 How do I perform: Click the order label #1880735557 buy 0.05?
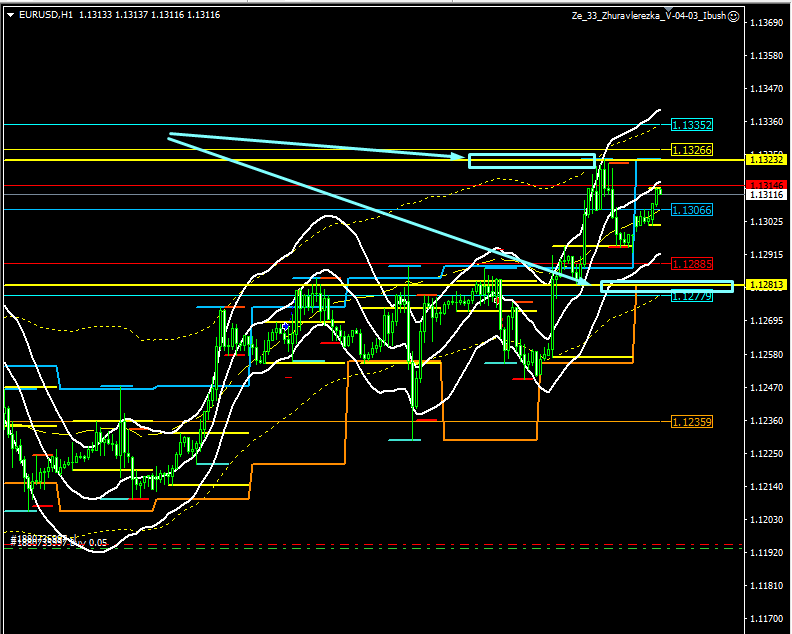coord(59,542)
